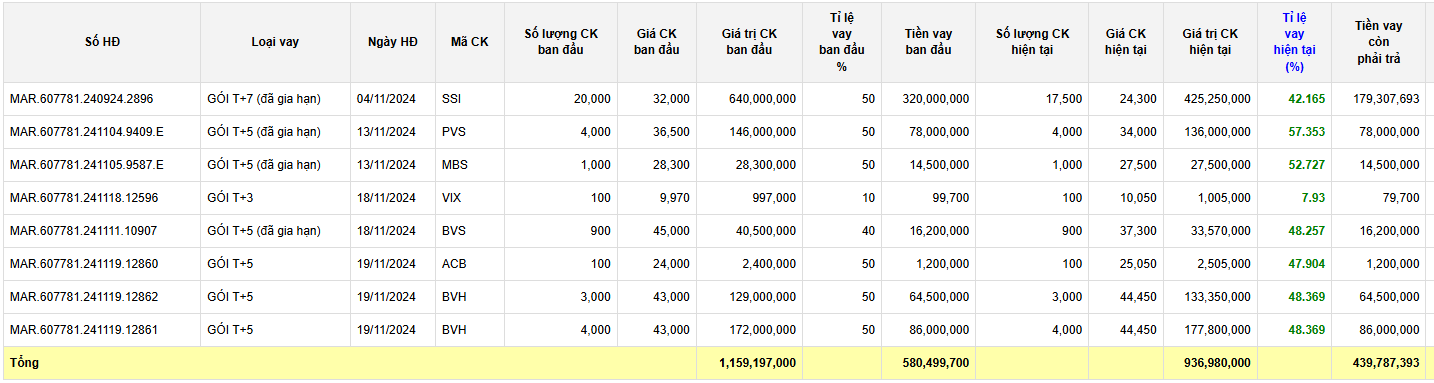Select the Giá trị CK hiện tại header

[x=1210, y=42]
